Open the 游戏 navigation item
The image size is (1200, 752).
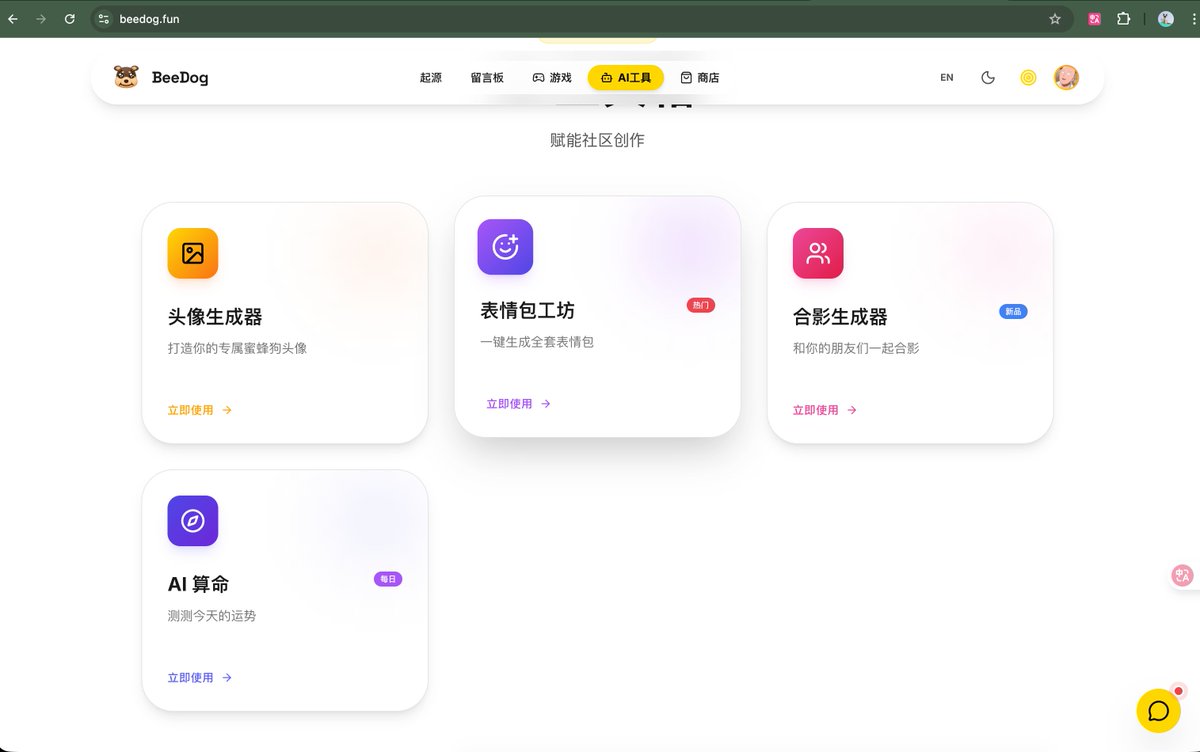[552, 78]
